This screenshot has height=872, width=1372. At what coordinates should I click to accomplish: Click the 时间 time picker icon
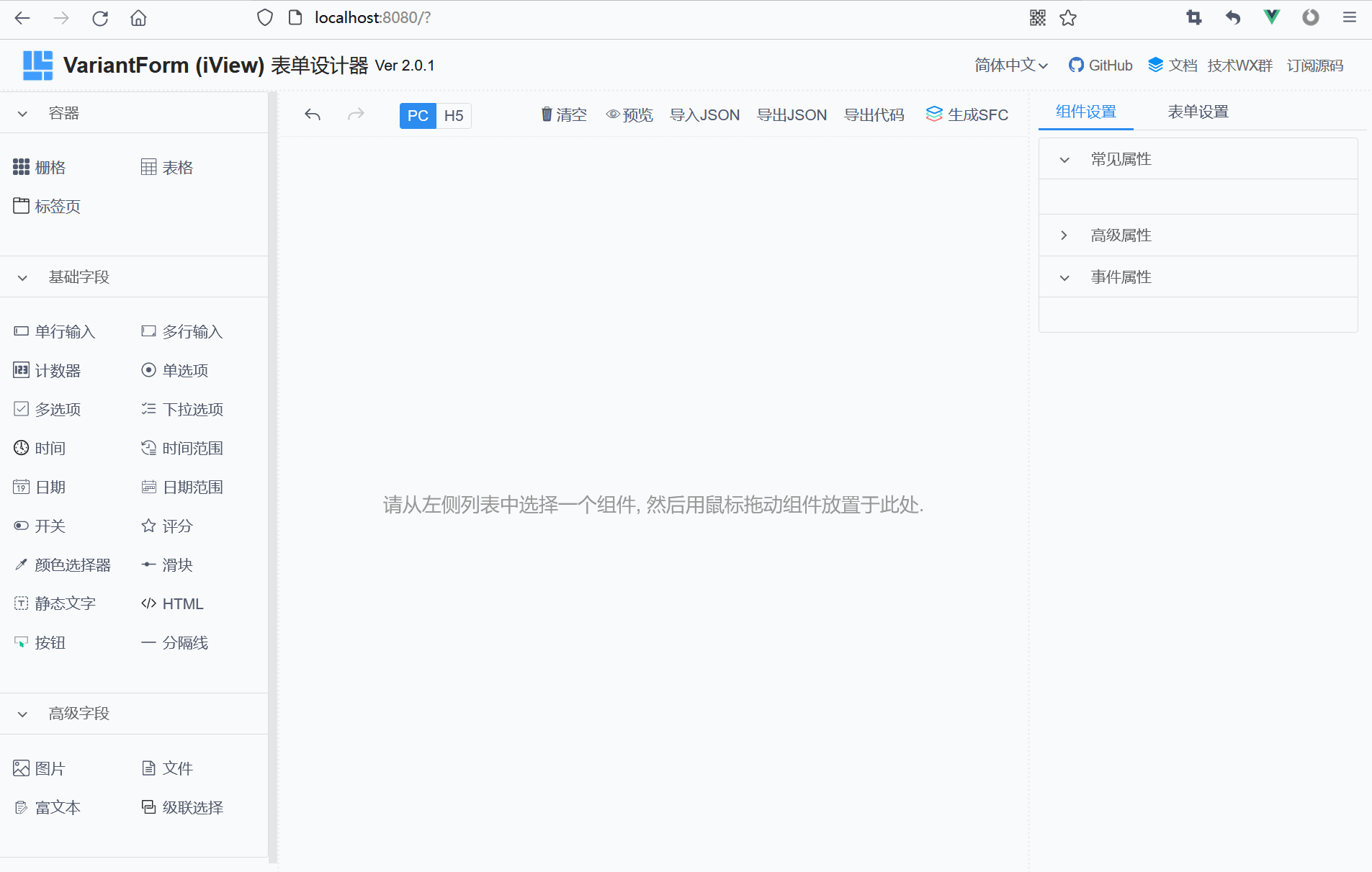coord(22,448)
